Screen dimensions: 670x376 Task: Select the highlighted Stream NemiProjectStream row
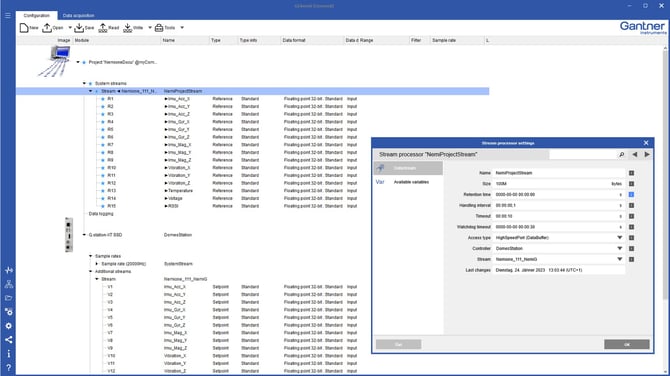253,91
